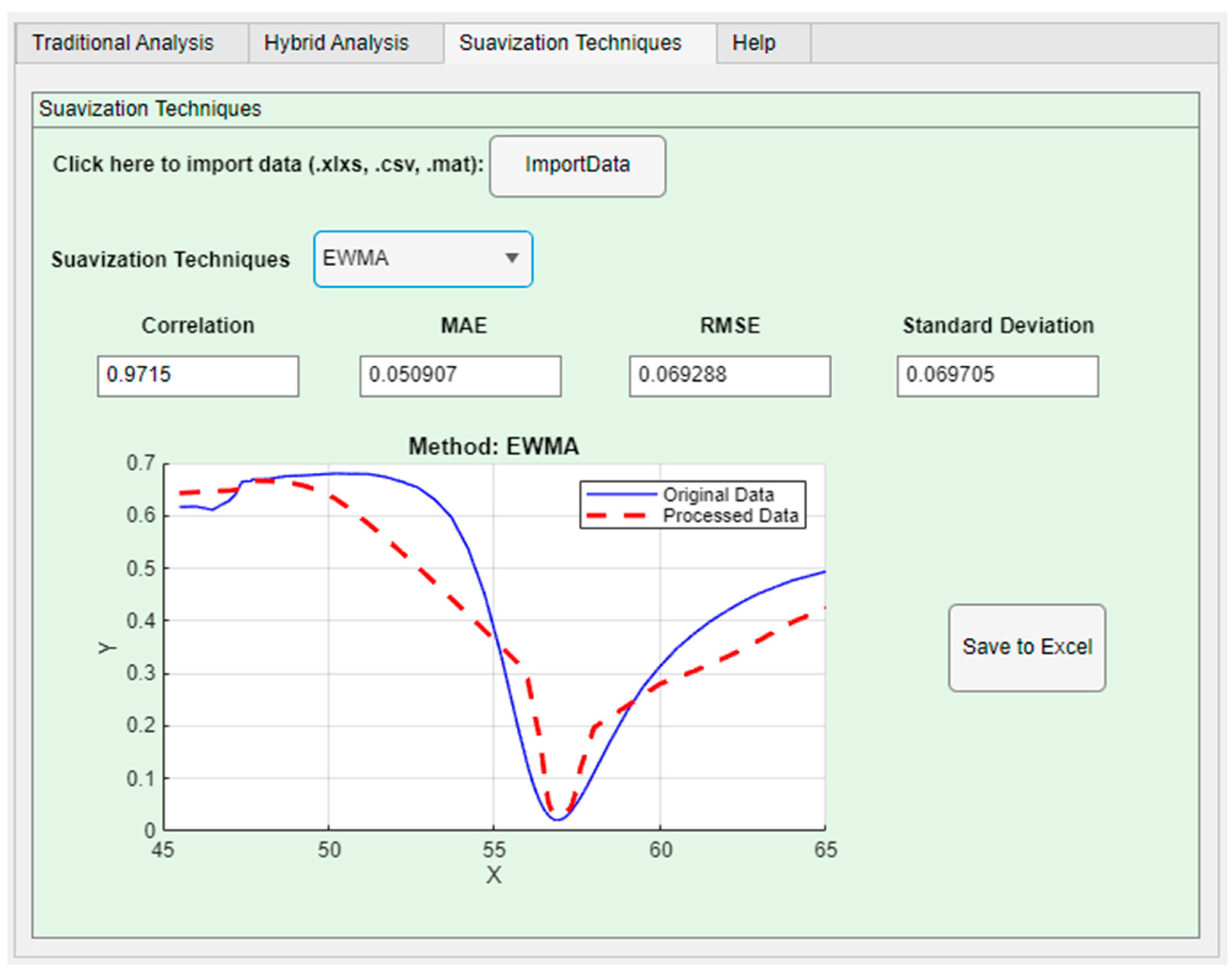This screenshot has width=1232, height=978.
Task: Select the MAE value field
Action: click(460, 376)
